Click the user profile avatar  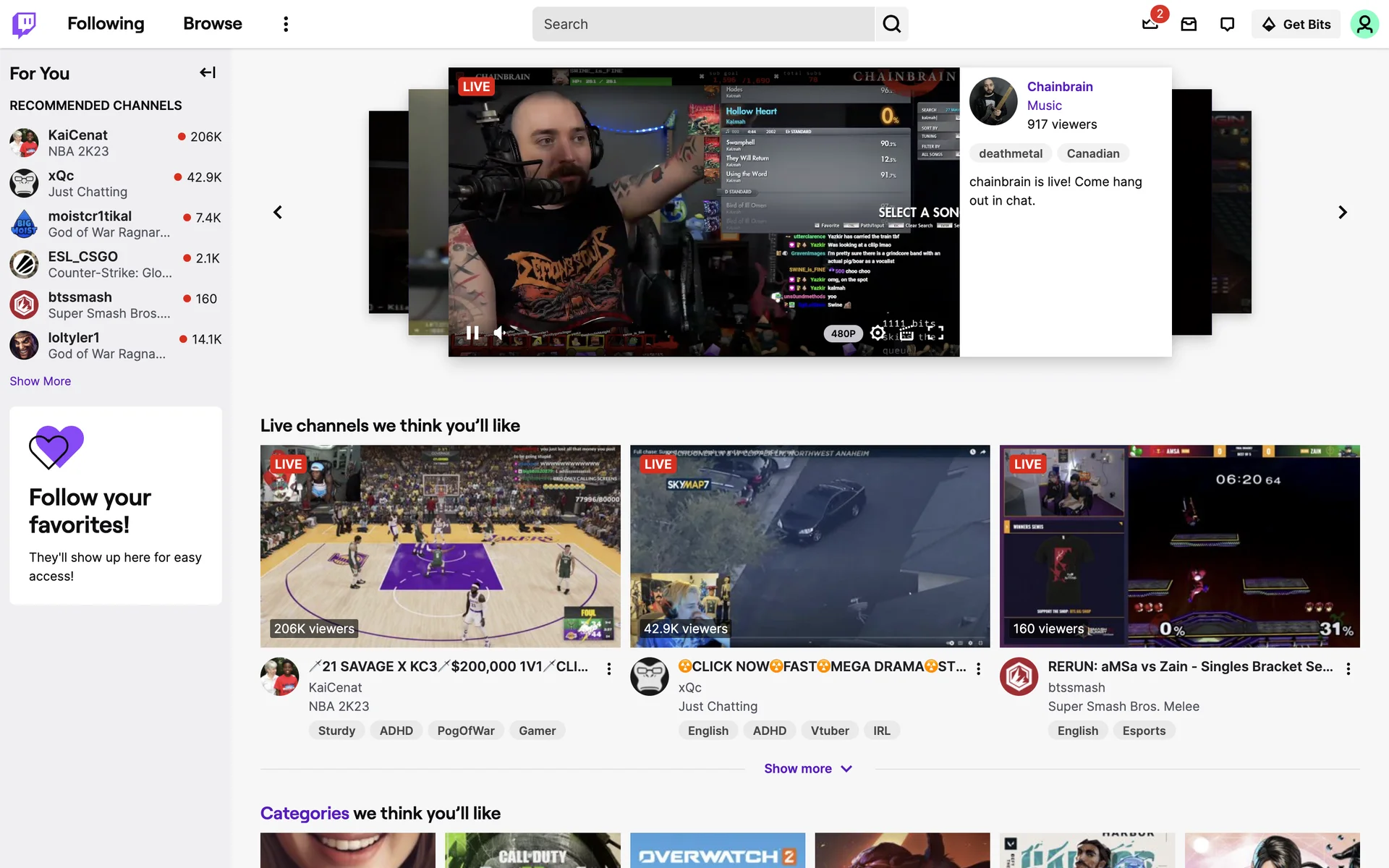click(x=1364, y=24)
